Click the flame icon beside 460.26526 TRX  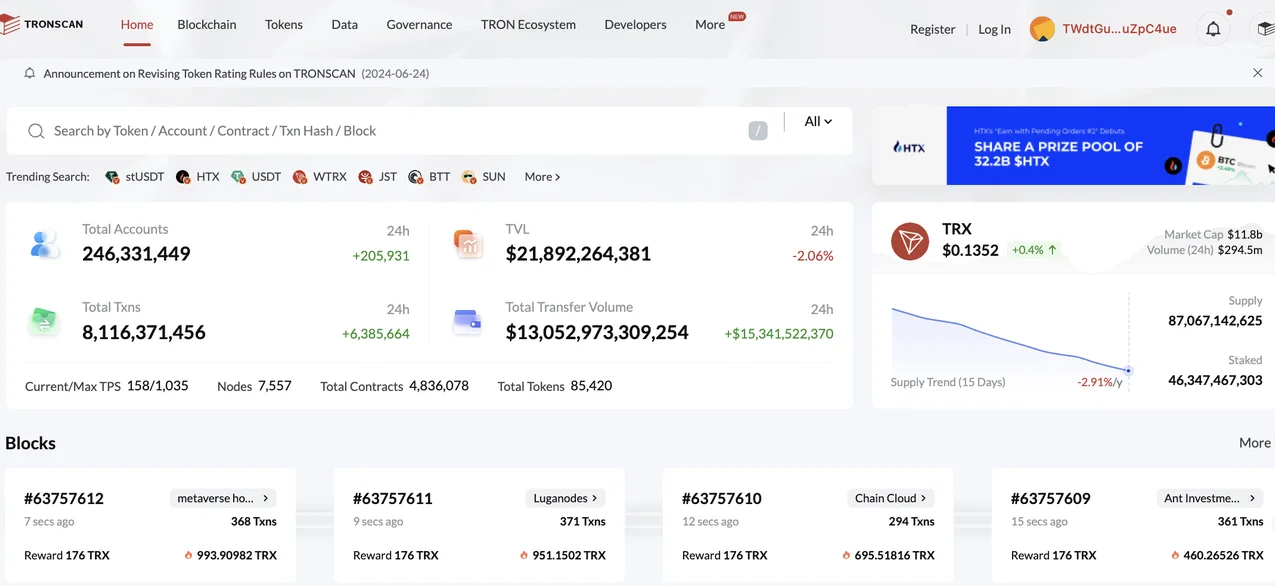point(1176,555)
